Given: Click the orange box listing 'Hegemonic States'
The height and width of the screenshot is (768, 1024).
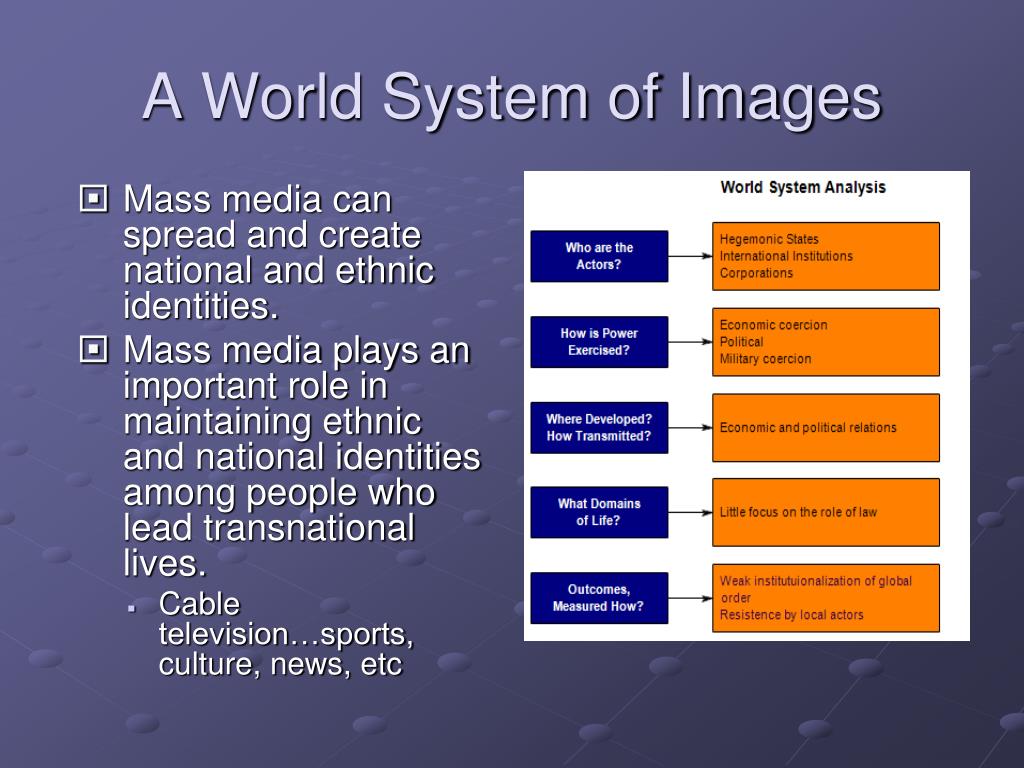Looking at the screenshot, I should (825, 256).
